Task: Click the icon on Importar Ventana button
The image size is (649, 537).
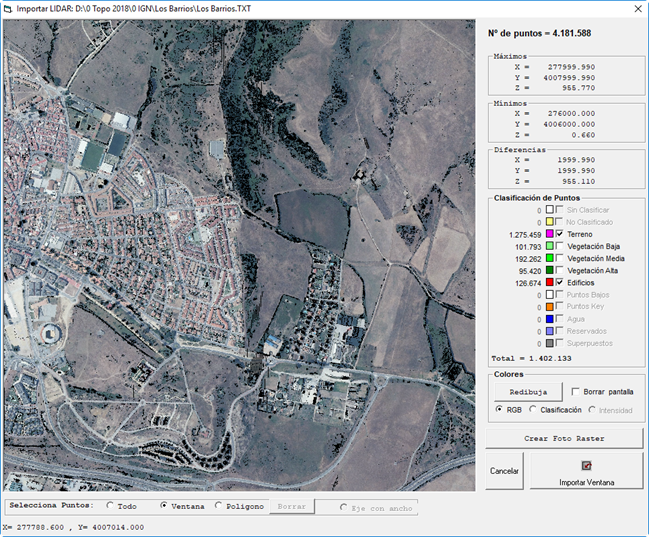Action: click(587, 466)
